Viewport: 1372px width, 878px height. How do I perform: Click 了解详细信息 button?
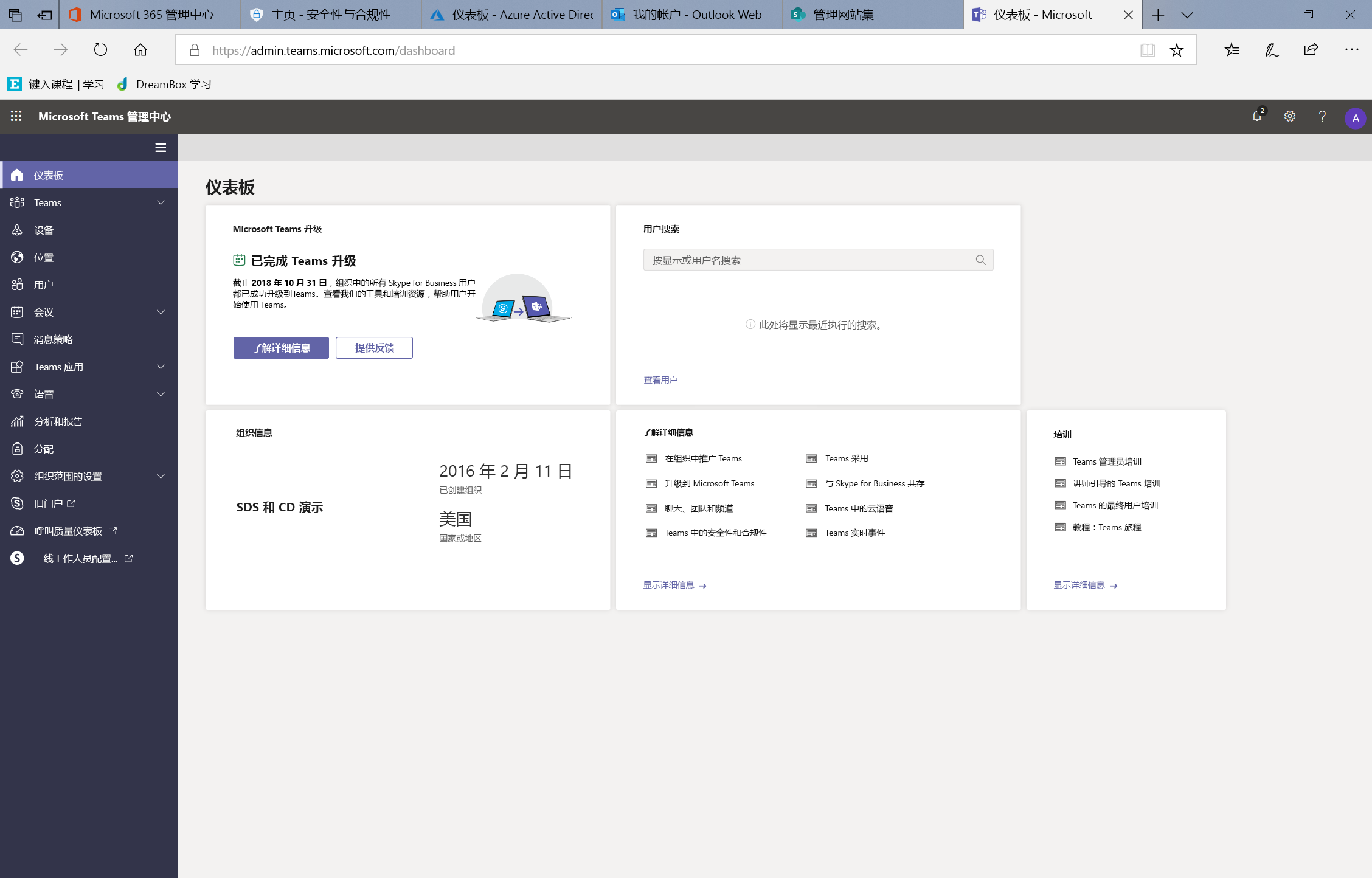pyautogui.click(x=281, y=347)
